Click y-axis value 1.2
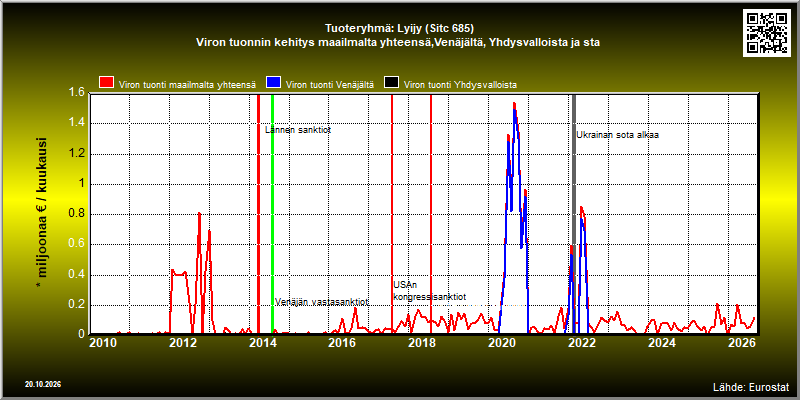Image resolution: width=800 pixels, height=400 pixels. (77, 154)
